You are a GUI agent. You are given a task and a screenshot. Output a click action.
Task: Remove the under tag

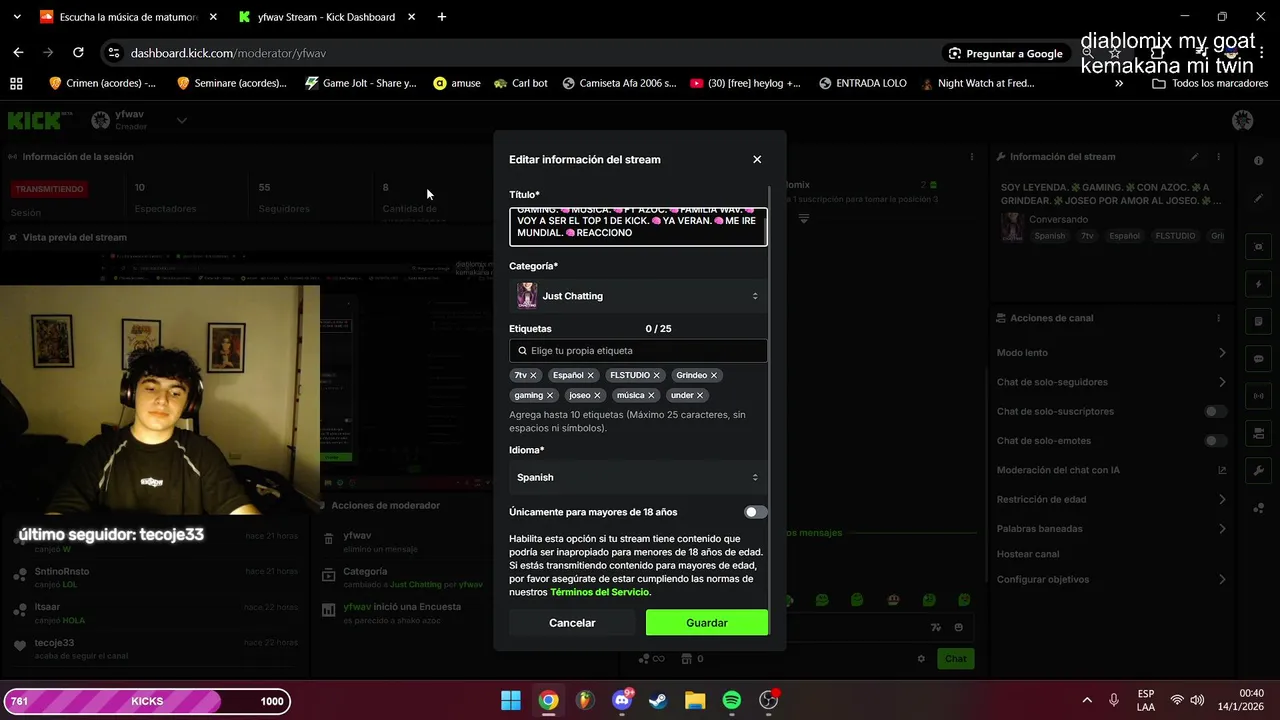700,395
